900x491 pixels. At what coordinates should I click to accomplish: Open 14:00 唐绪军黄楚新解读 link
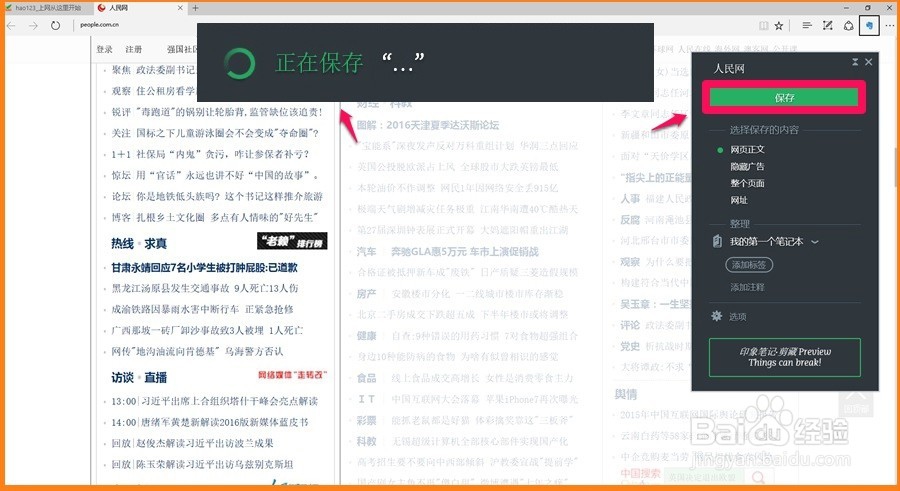coord(210,422)
